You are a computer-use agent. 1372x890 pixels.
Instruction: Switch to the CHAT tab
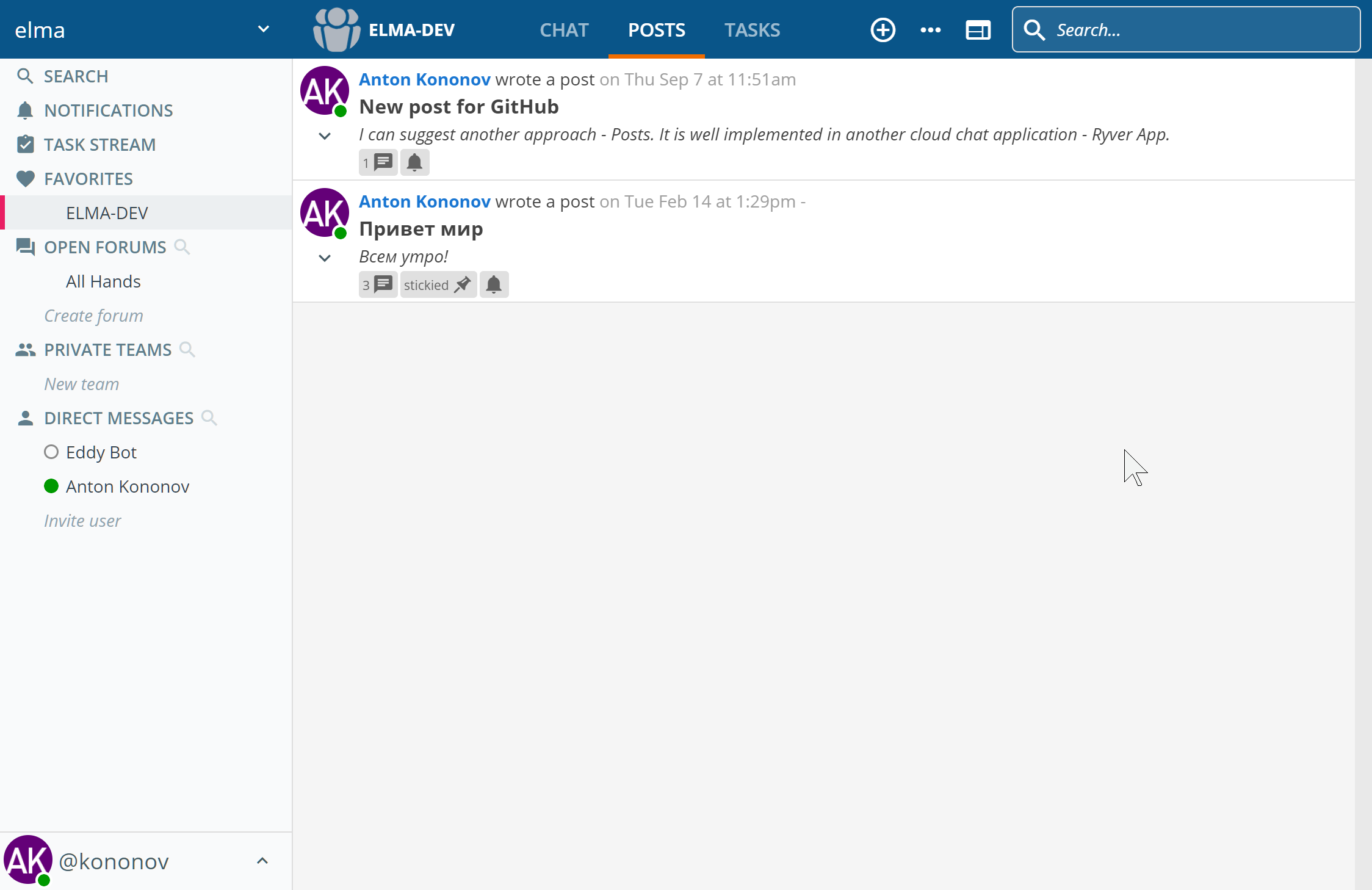click(x=563, y=30)
